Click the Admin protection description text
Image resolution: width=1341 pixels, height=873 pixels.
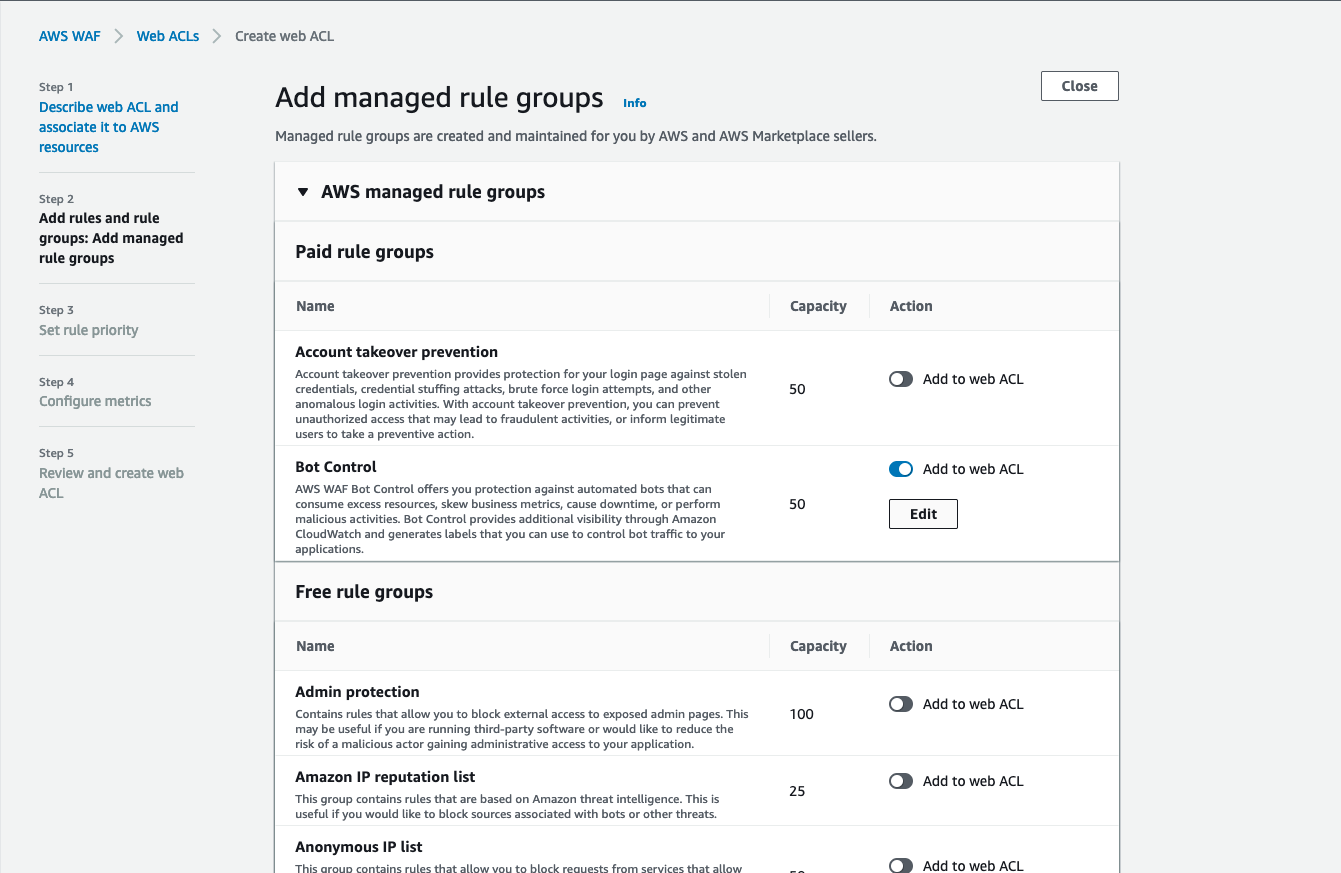pos(522,729)
